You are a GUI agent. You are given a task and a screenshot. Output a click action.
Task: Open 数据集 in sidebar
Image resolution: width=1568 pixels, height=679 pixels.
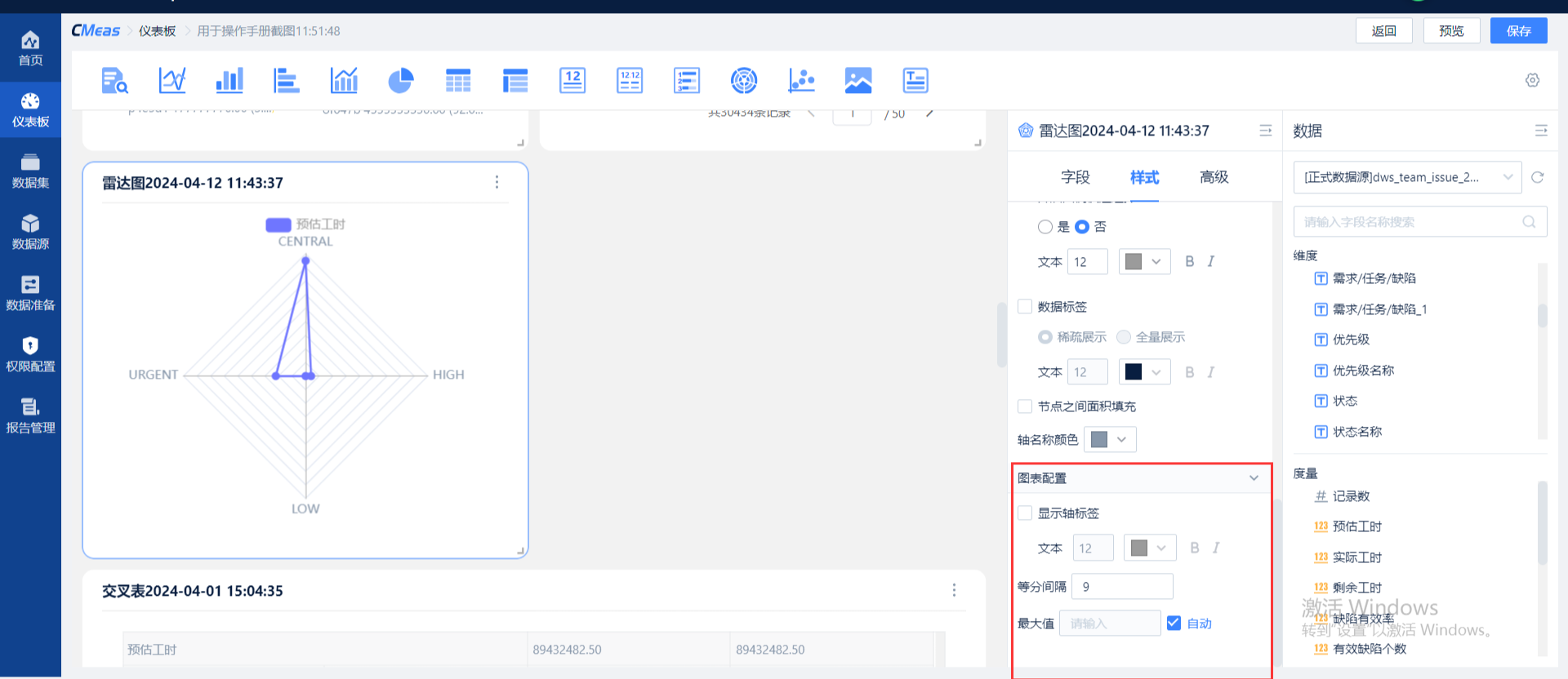click(30, 171)
